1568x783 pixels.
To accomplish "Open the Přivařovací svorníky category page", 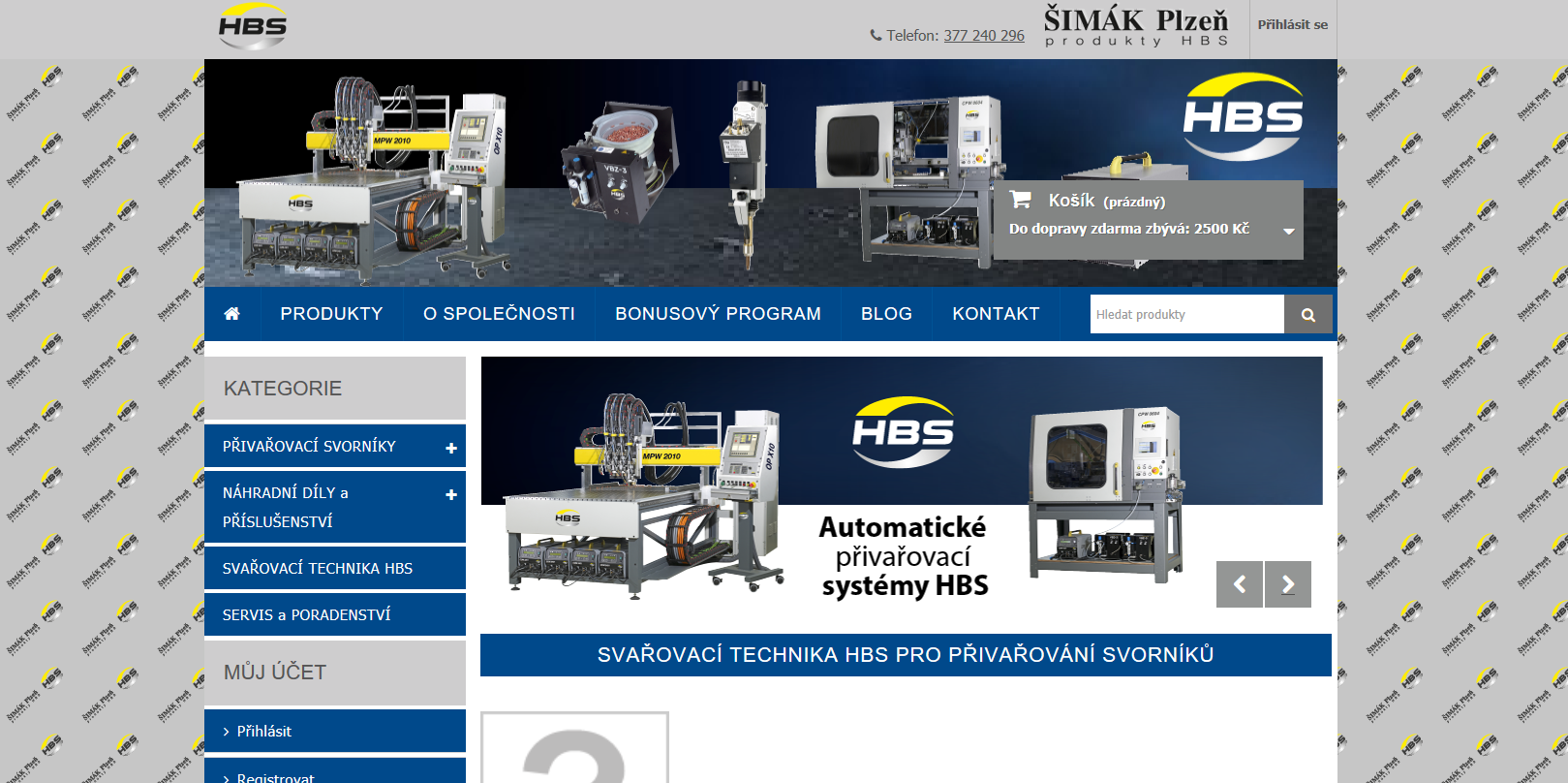I will tap(309, 446).
